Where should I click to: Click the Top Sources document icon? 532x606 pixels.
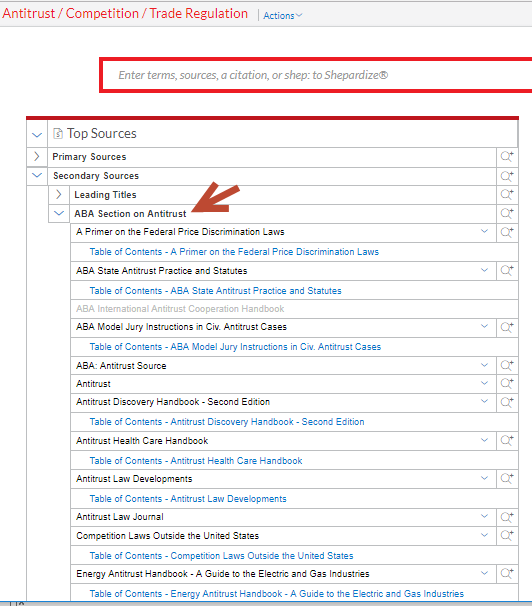(58, 134)
